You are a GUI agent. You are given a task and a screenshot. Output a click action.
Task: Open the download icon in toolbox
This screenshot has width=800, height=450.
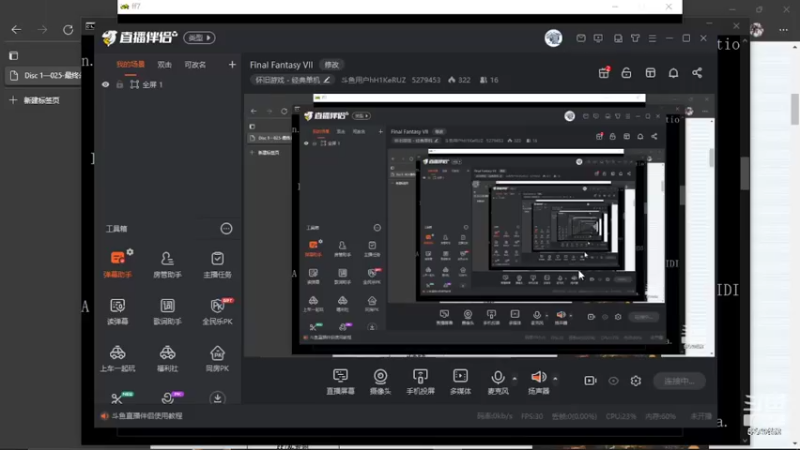pos(217,398)
